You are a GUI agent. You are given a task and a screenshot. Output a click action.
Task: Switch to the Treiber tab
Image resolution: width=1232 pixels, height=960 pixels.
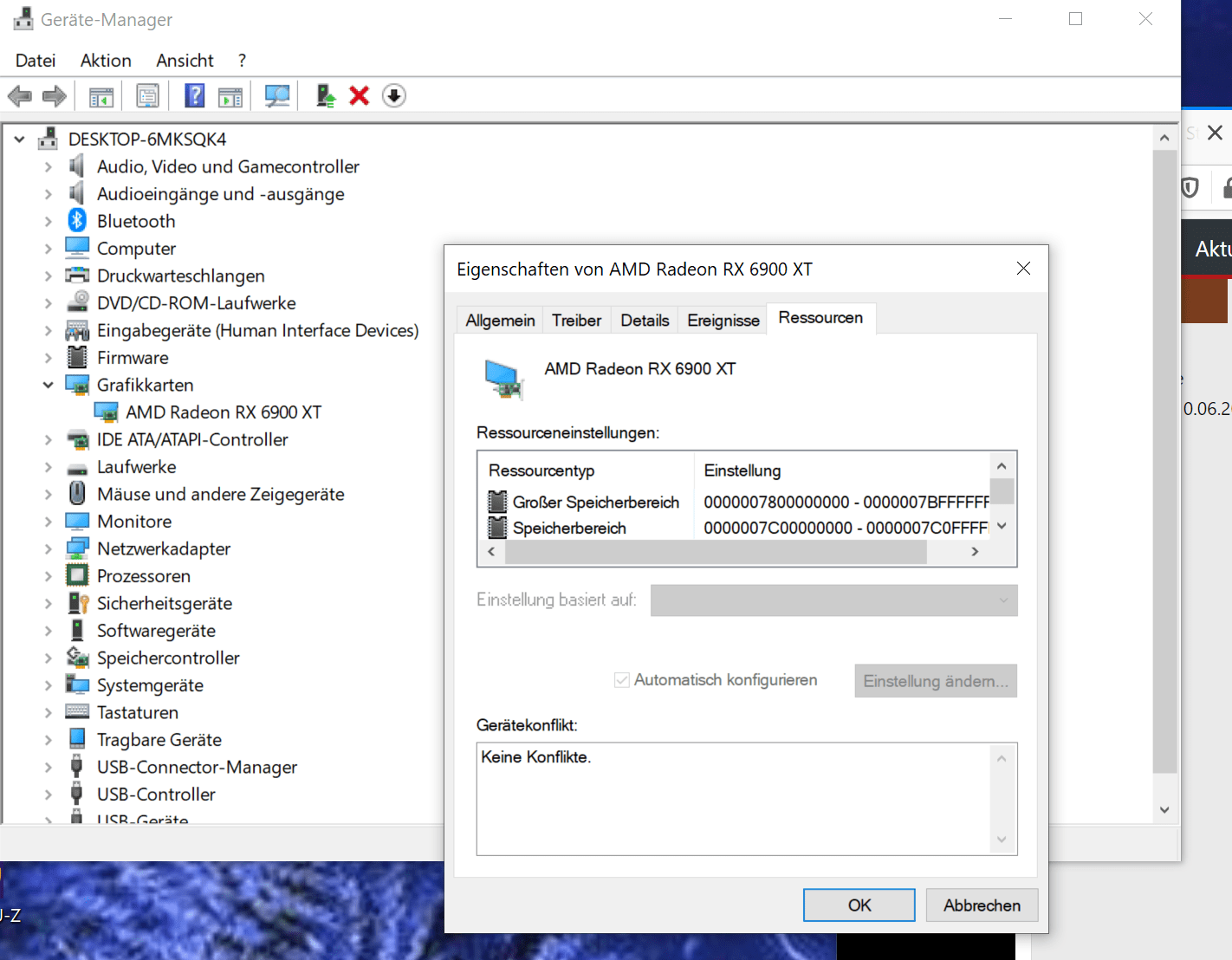pos(576,321)
